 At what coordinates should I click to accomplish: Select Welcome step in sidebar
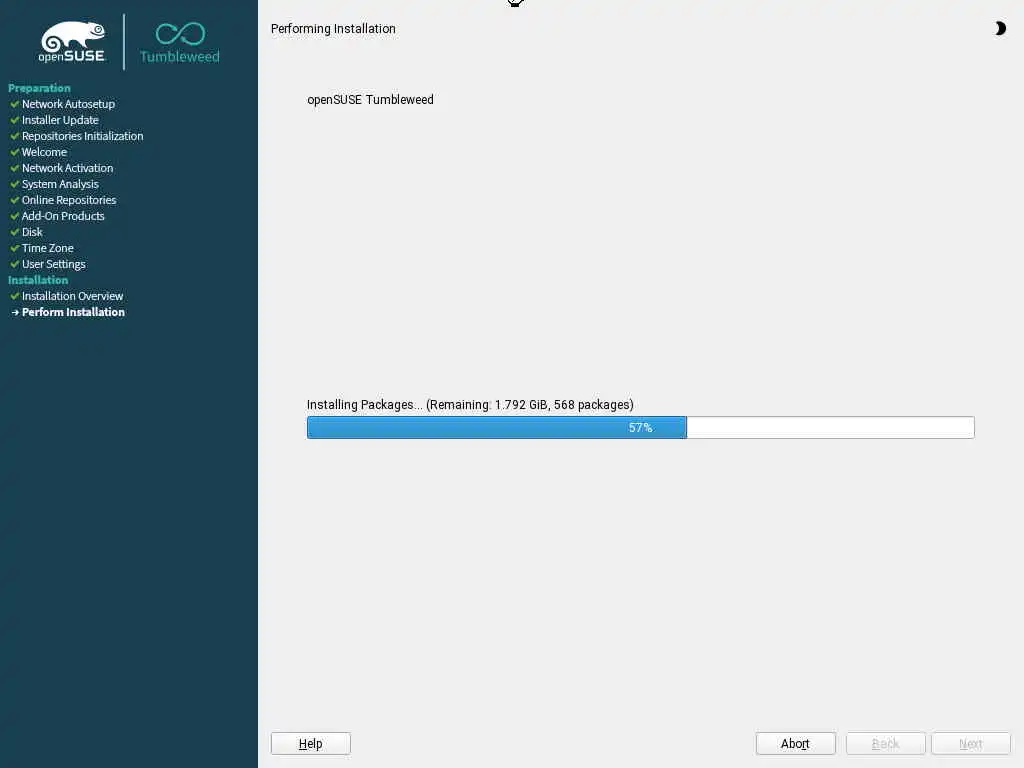(x=44, y=152)
